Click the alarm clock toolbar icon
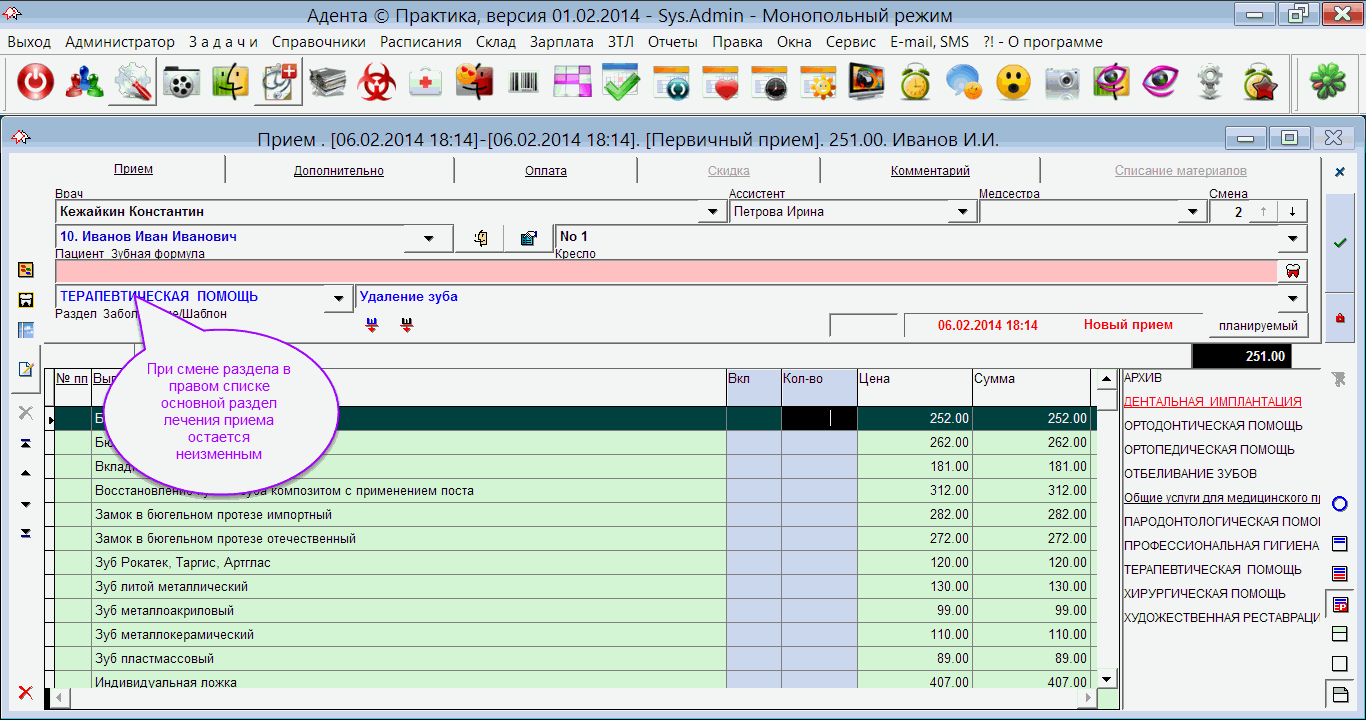This screenshot has width=1366, height=720. tap(915, 83)
